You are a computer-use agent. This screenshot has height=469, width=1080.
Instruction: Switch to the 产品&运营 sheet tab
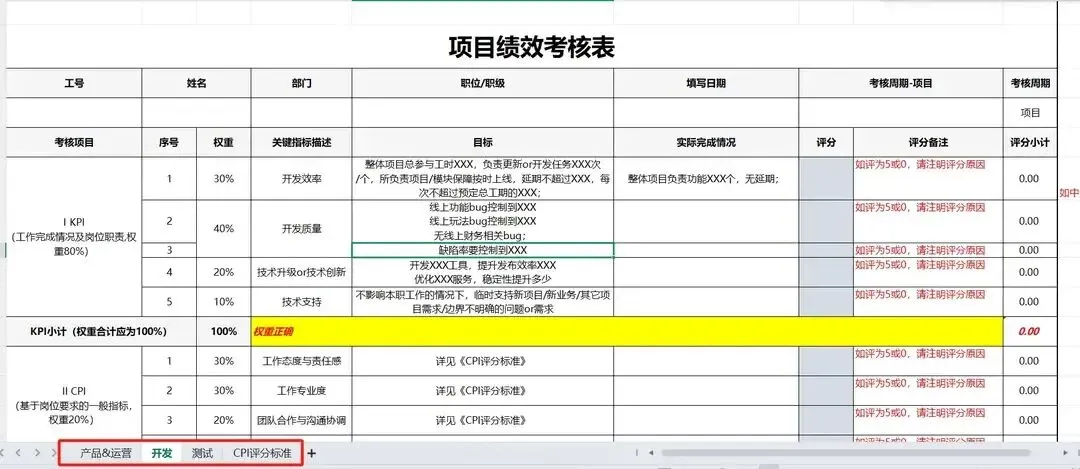106,453
